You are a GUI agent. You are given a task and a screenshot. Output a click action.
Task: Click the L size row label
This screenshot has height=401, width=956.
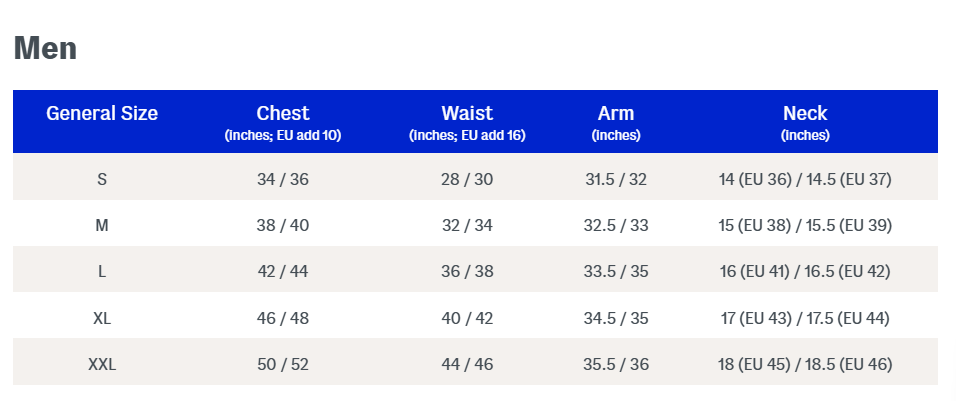click(x=102, y=272)
